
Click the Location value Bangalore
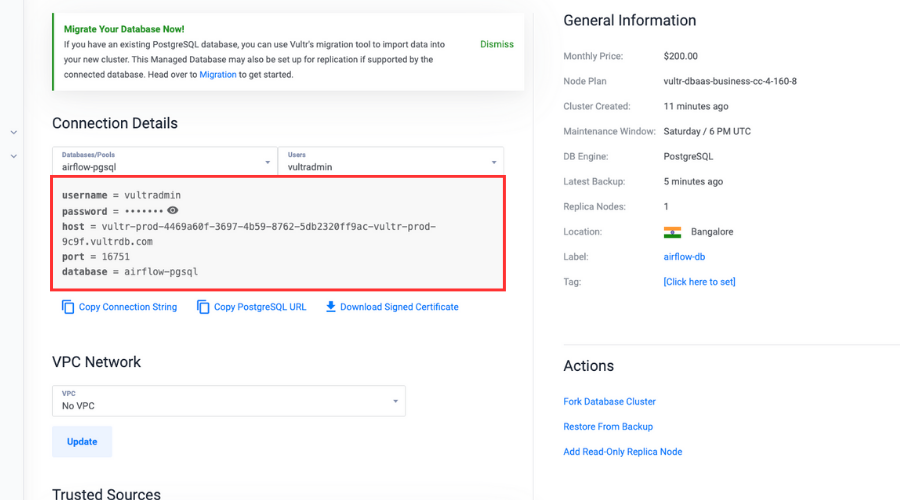tap(712, 232)
